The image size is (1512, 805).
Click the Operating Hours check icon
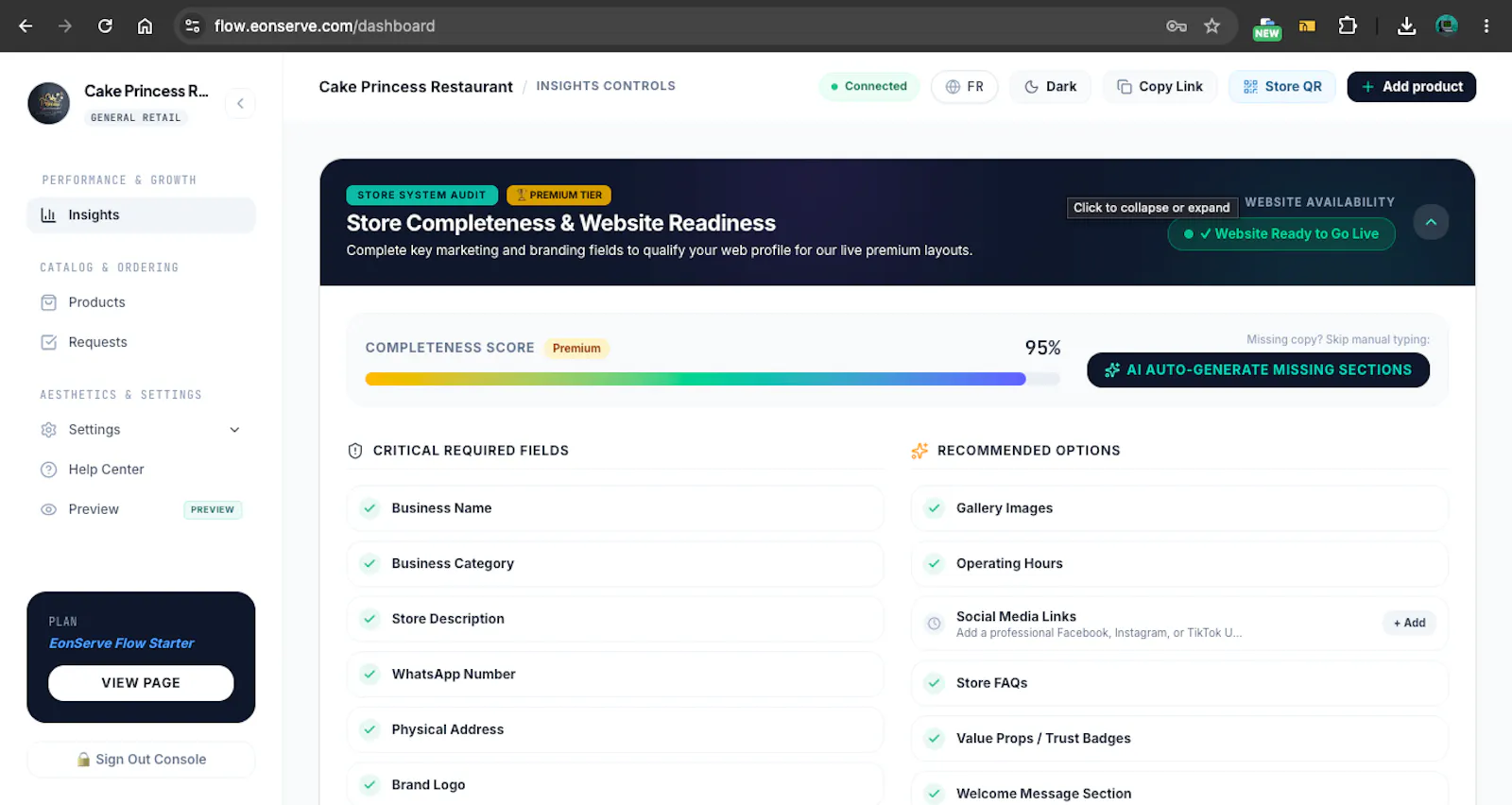point(935,564)
